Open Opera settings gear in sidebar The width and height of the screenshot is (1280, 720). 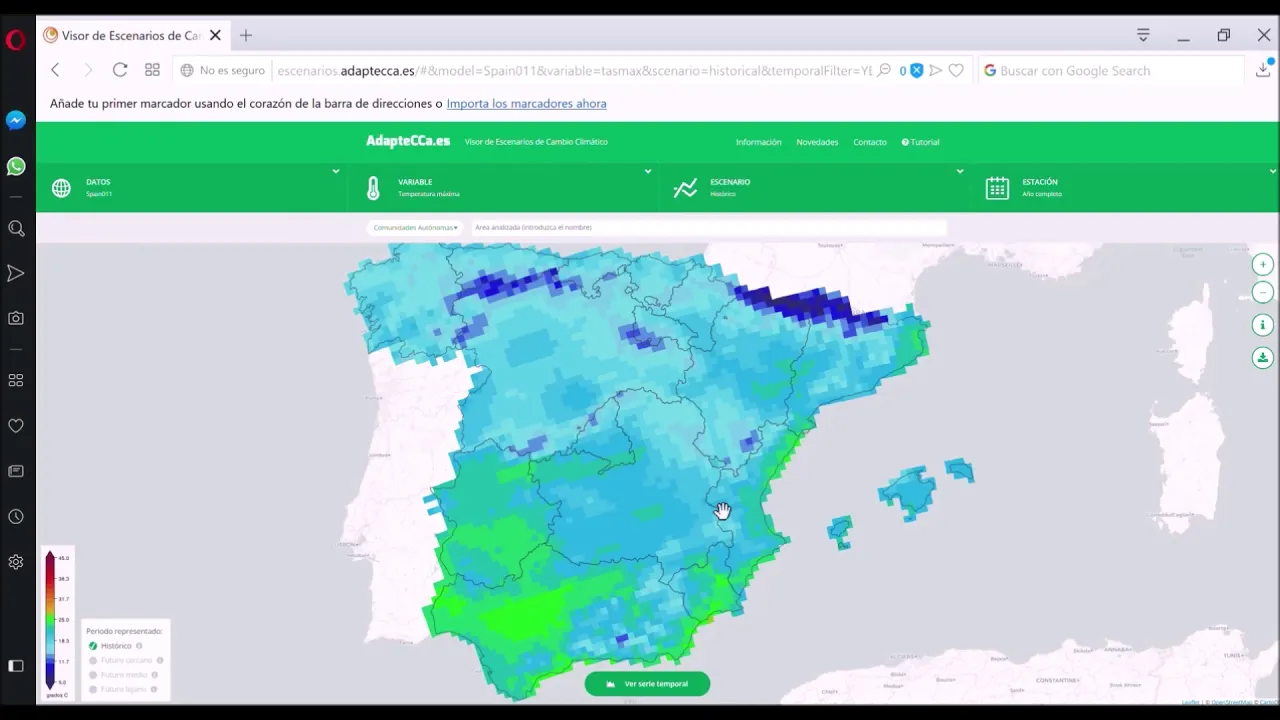click(x=16, y=562)
